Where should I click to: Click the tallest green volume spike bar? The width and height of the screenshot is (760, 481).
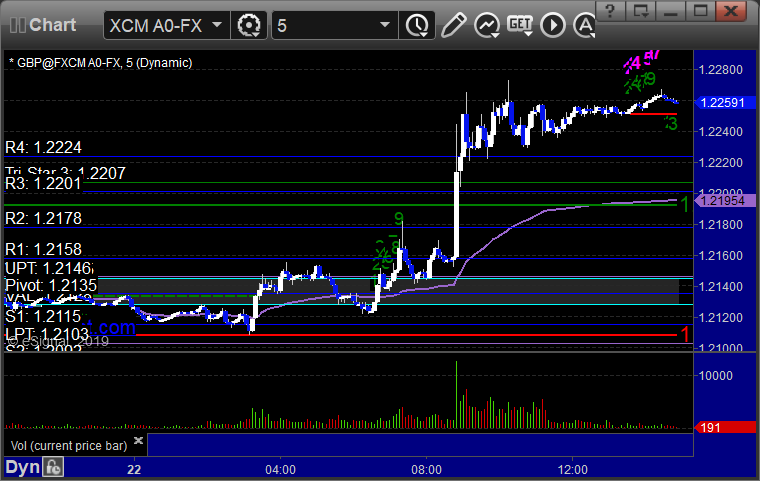click(456, 395)
